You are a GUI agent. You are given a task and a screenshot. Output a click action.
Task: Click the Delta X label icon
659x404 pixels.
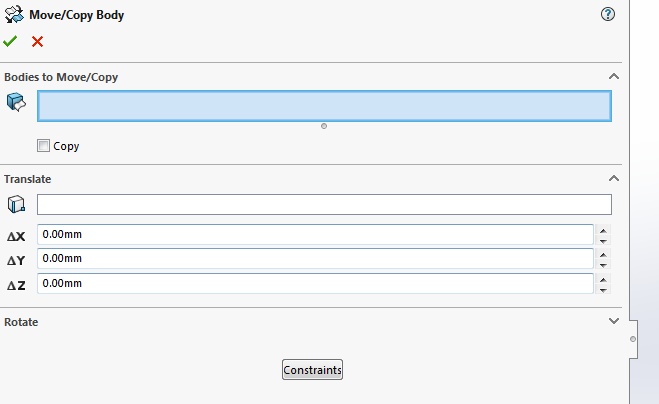pos(16,236)
